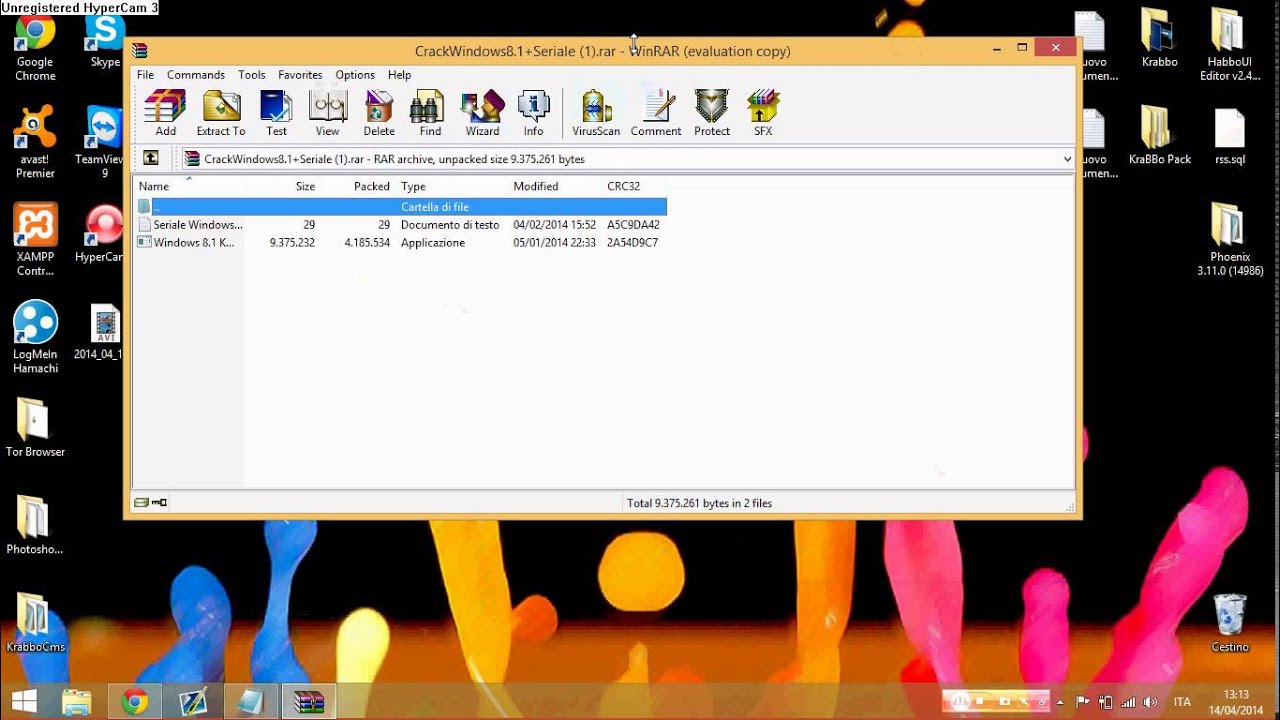This screenshot has height=720, width=1280.
Task: Click the Extract To toolbar icon
Action: [x=221, y=113]
